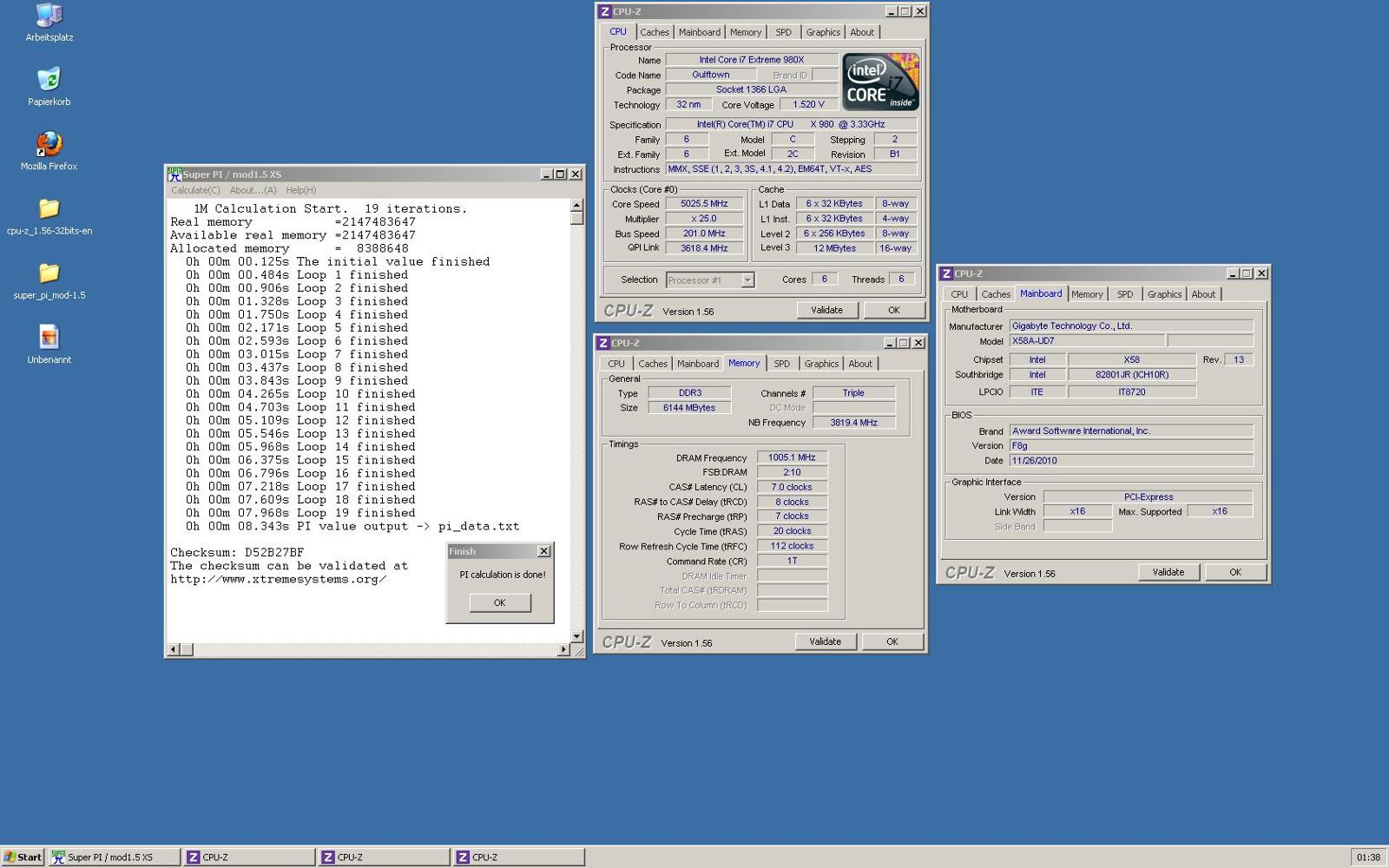The height and width of the screenshot is (868, 1389).
Task: Activate Super PI taskbar button
Action: (114, 857)
